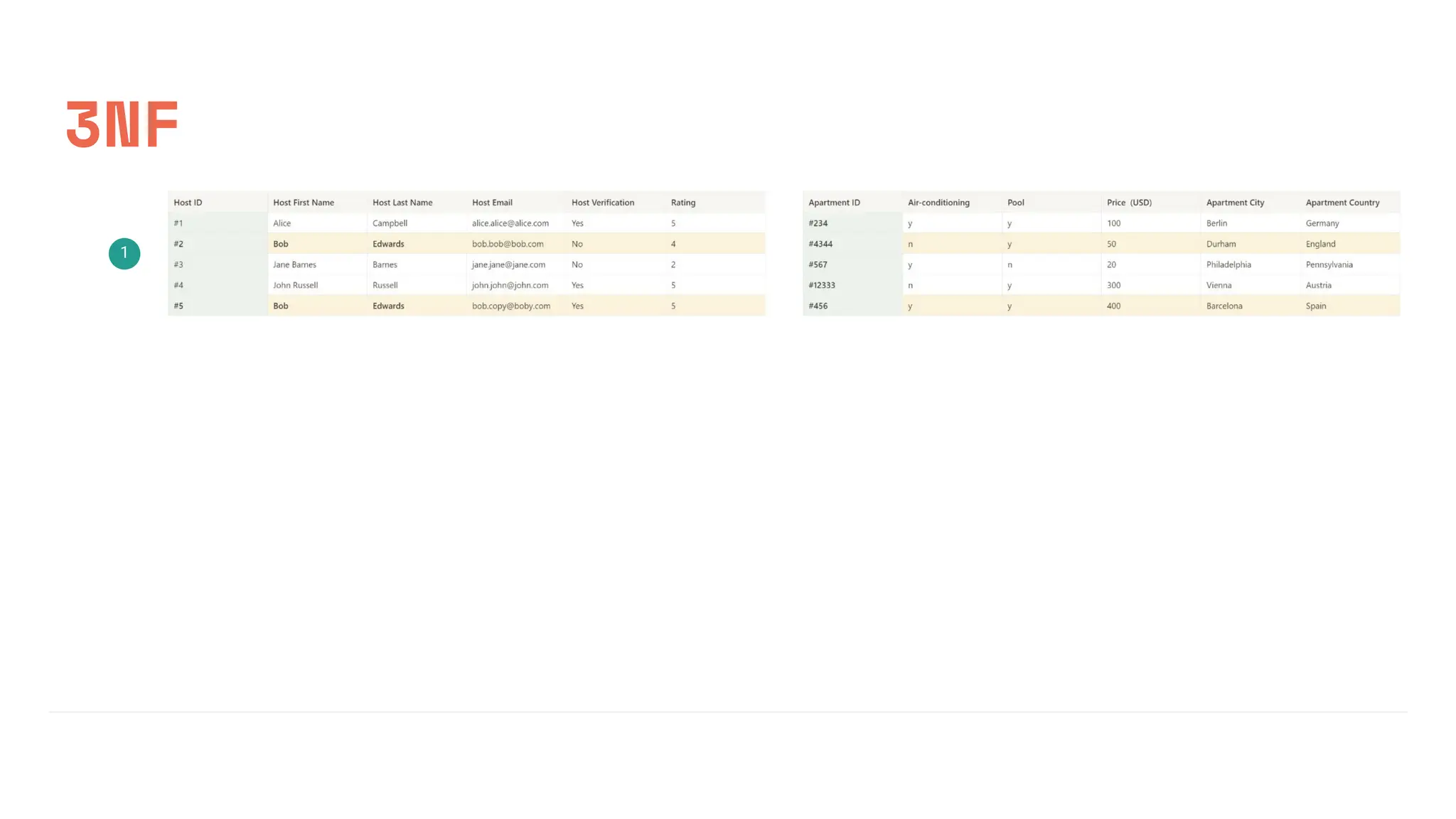This screenshot has height=819, width=1456.
Task: Click the Host First Name column header
Action: 304,203
